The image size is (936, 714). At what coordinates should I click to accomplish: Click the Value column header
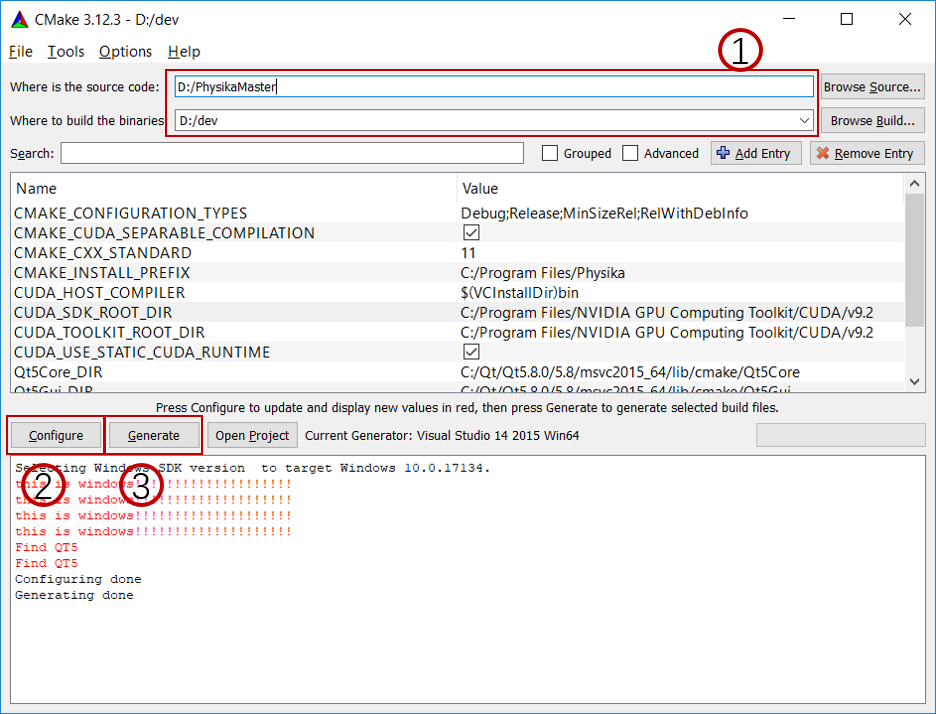[x=681, y=189]
